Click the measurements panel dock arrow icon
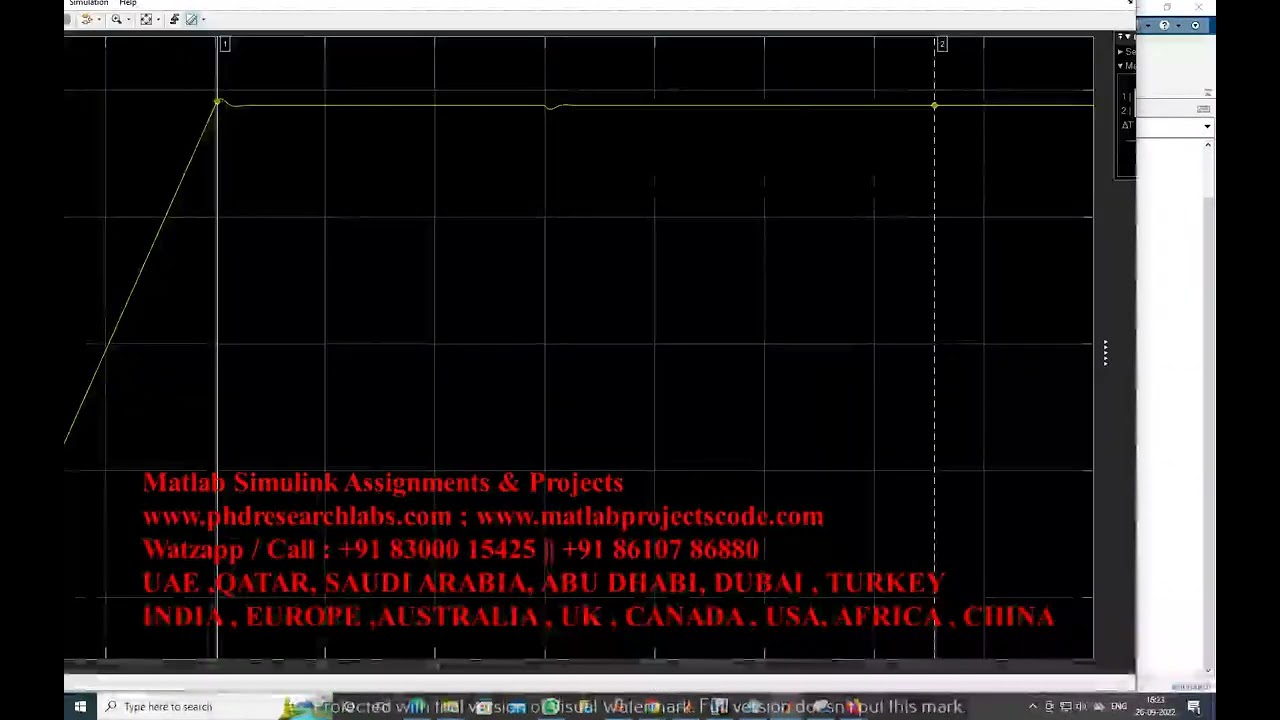Screen dimensions: 1280x720 [1120, 37]
